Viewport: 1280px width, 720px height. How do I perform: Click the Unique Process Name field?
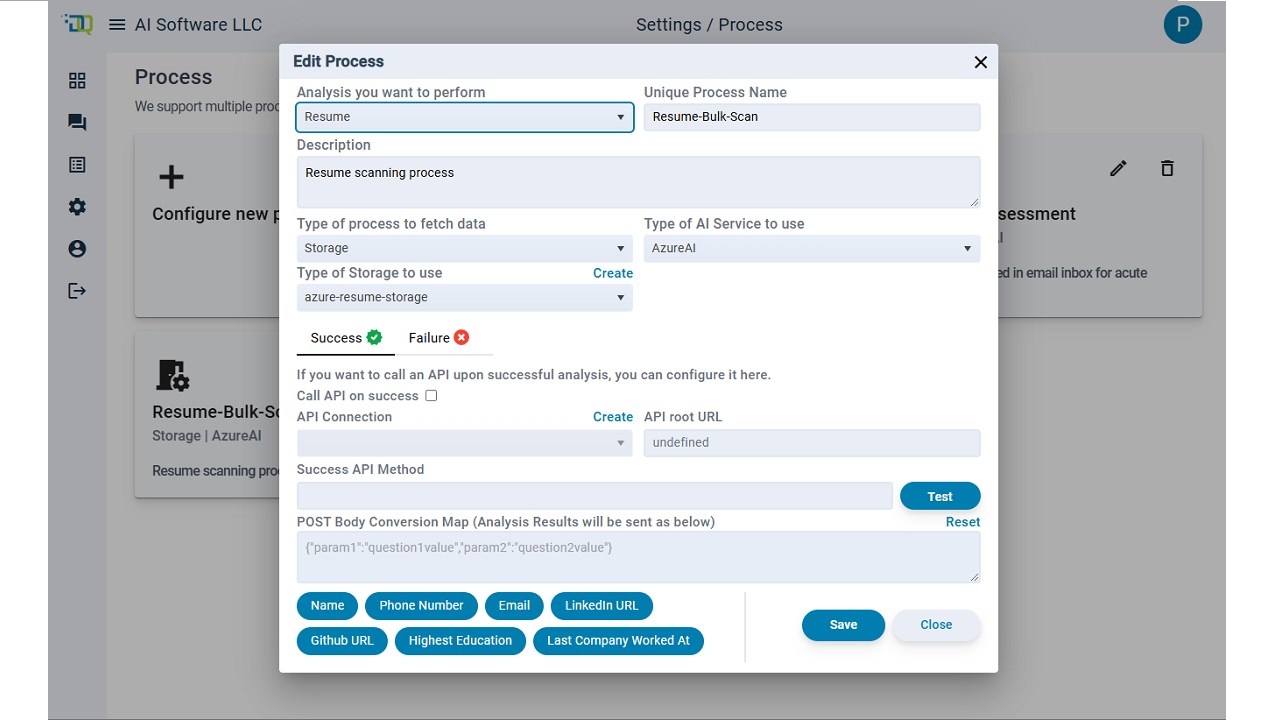(812, 117)
